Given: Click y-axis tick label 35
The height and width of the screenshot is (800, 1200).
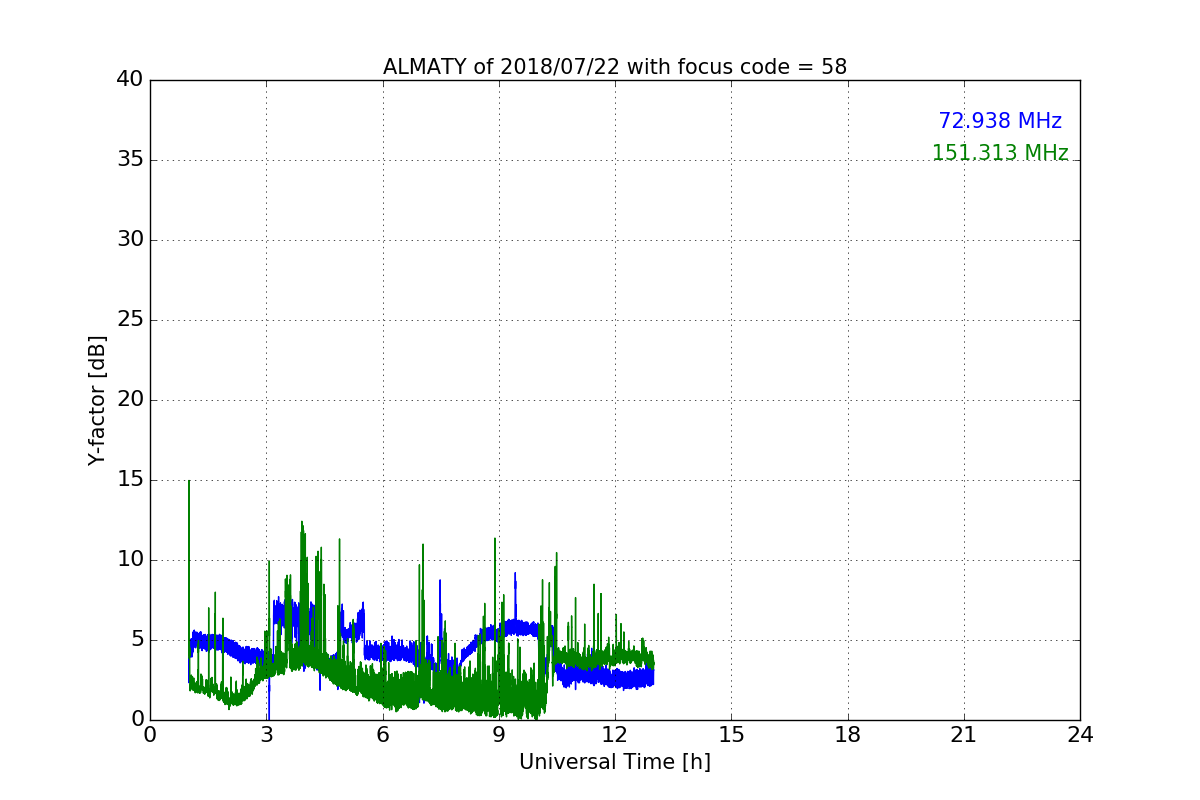Looking at the screenshot, I should pos(129,160).
